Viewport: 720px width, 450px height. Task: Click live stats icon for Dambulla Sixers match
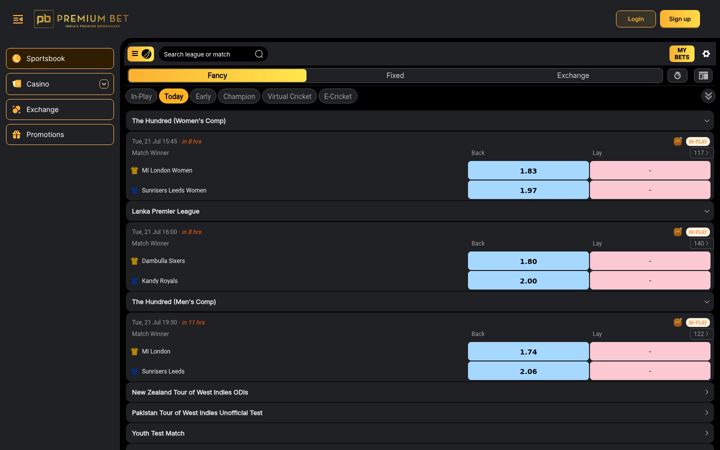click(677, 232)
